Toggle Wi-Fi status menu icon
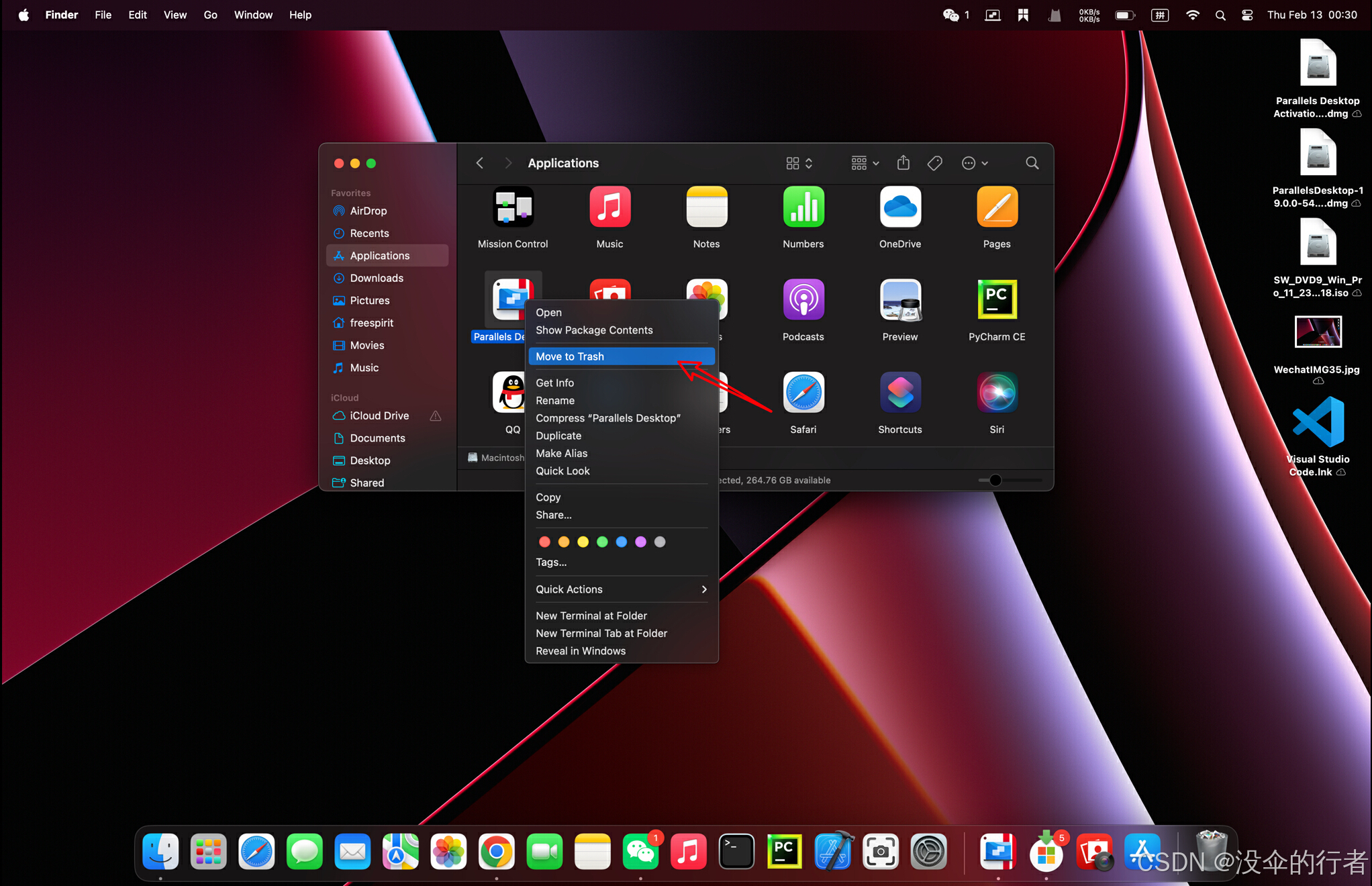 [x=1192, y=15]
